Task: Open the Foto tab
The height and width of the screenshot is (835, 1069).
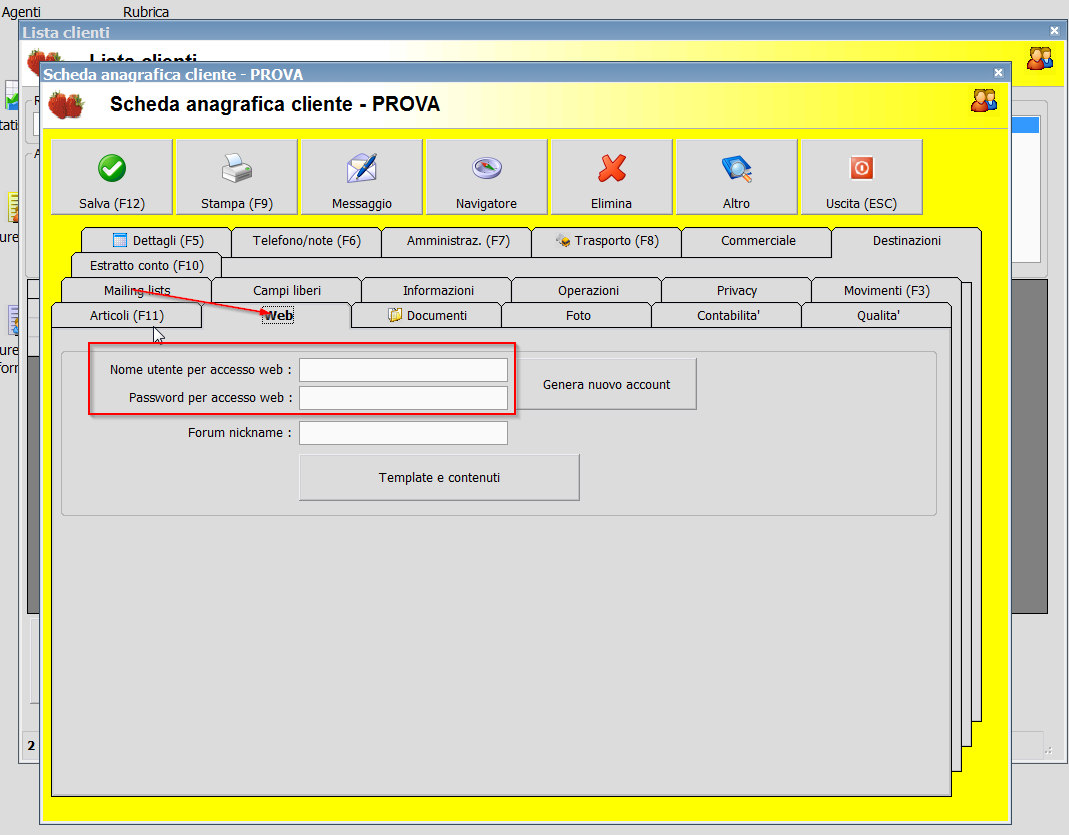Action: 577,316
